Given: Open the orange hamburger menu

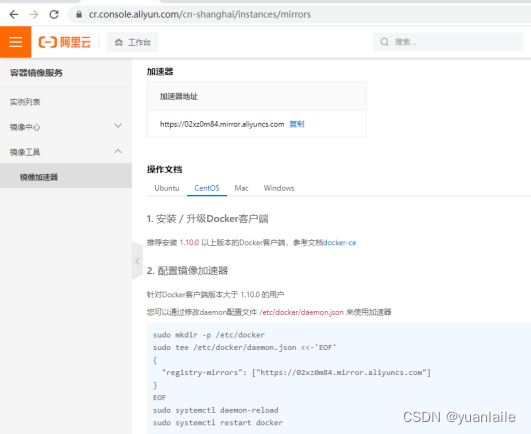Looking at the screenshot, I should tap(16, 42).
